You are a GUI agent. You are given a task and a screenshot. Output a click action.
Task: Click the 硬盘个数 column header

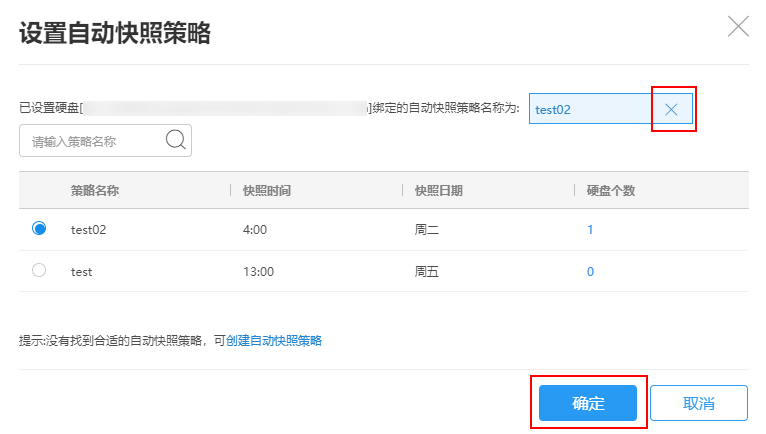[611, 191]
